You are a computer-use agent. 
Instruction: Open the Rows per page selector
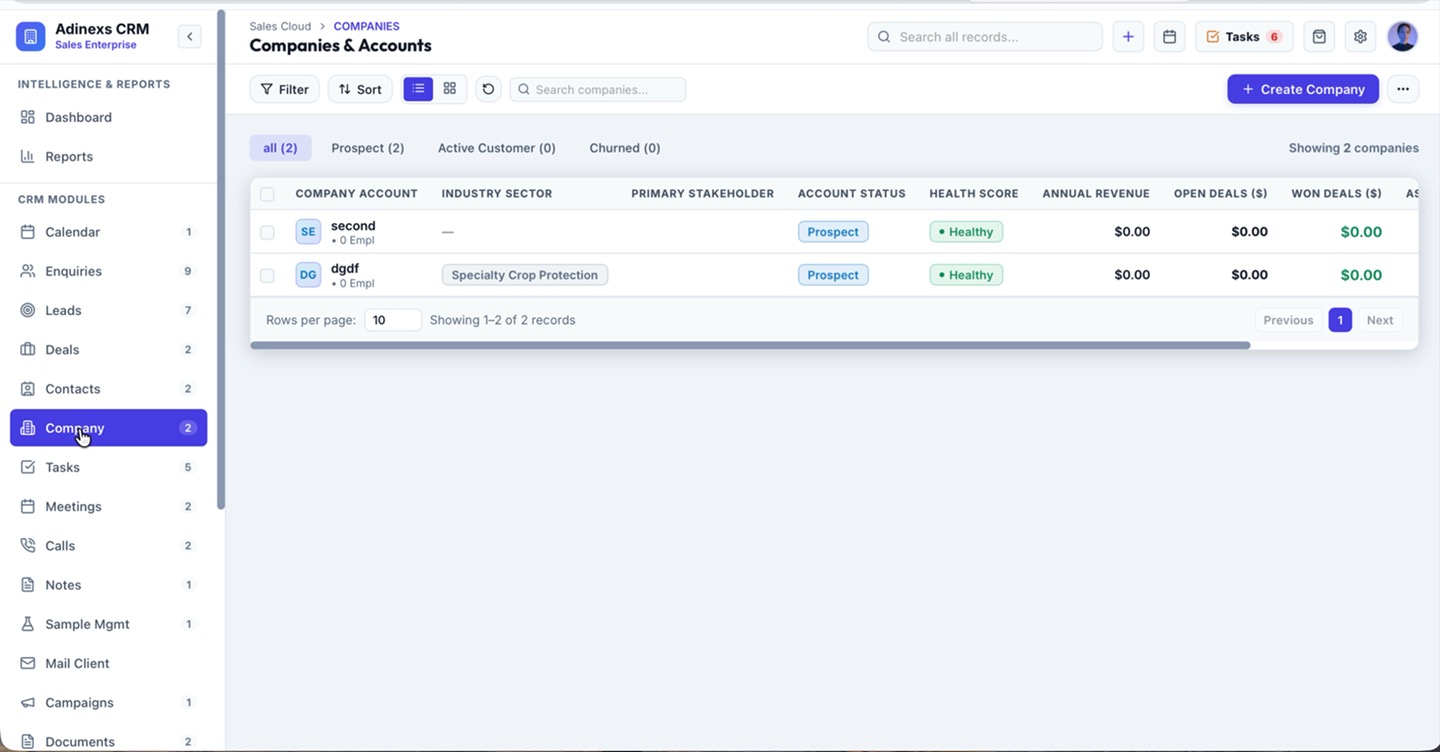[393, 320]
